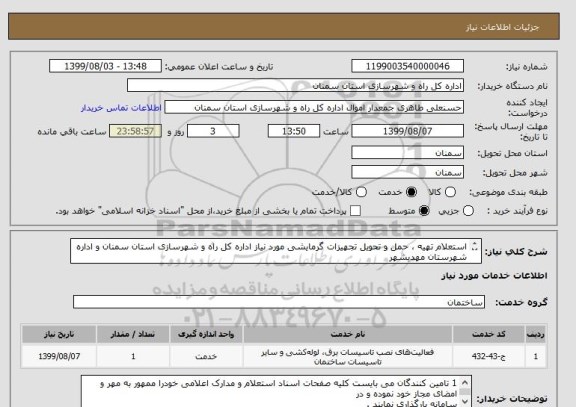This screenshot has height=407, width=576.
Task: Click the کد خدمت column header
Action: (489, 334)
